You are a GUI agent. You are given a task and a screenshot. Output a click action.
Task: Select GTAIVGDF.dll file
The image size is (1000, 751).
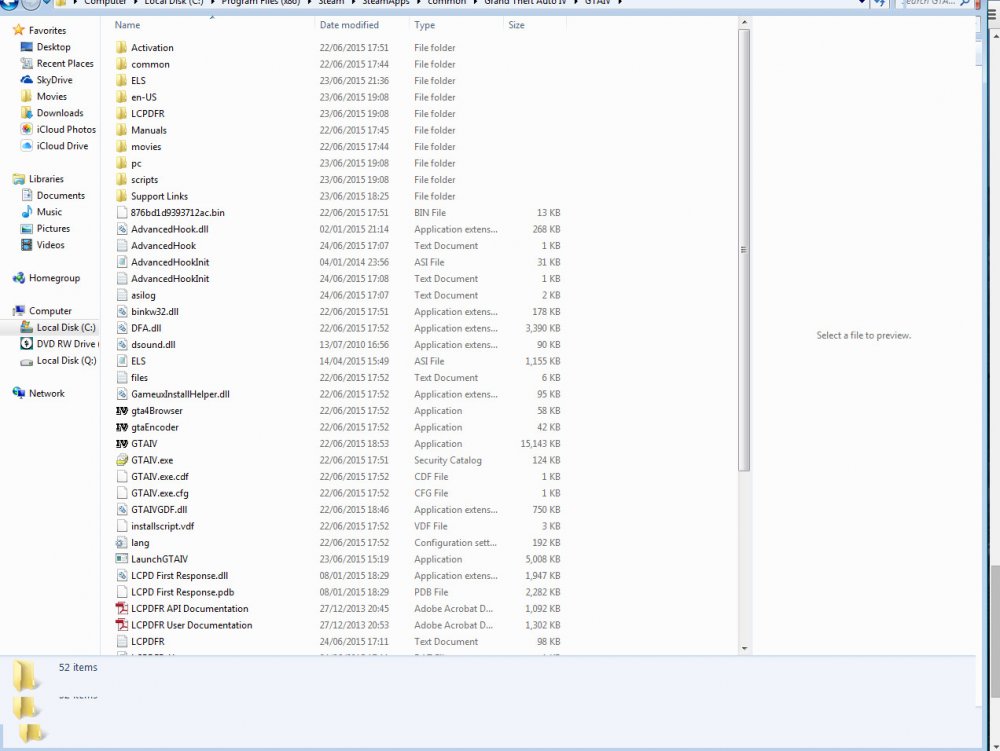[x=159, y=509]
